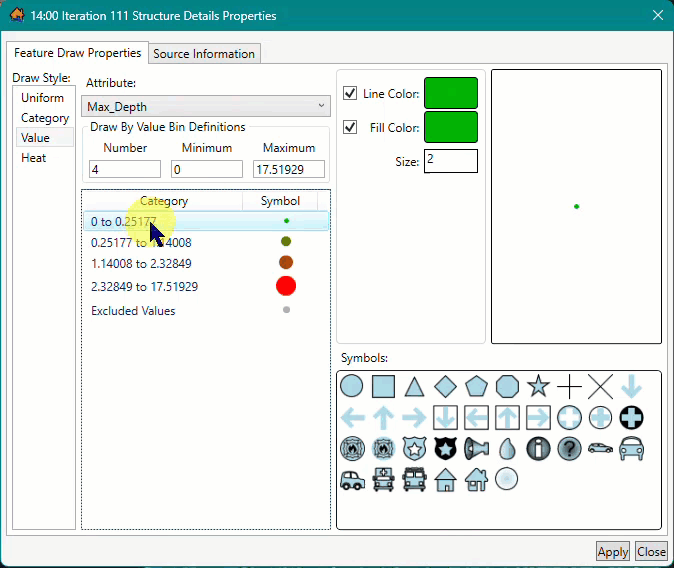Select the info circle symbol

click(x=538, y=449)
